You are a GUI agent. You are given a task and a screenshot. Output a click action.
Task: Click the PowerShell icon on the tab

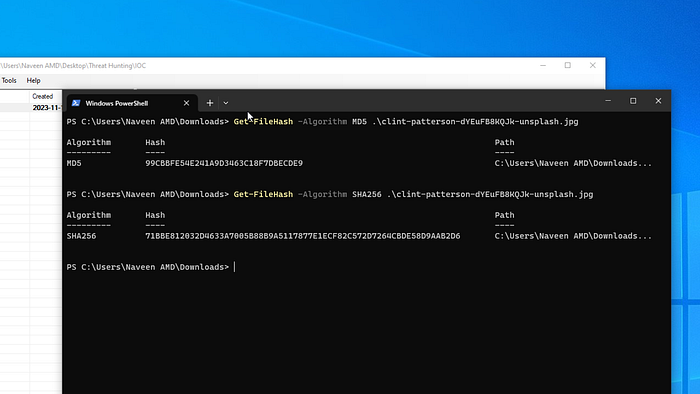pyautogui.click(x=76, y=103)
